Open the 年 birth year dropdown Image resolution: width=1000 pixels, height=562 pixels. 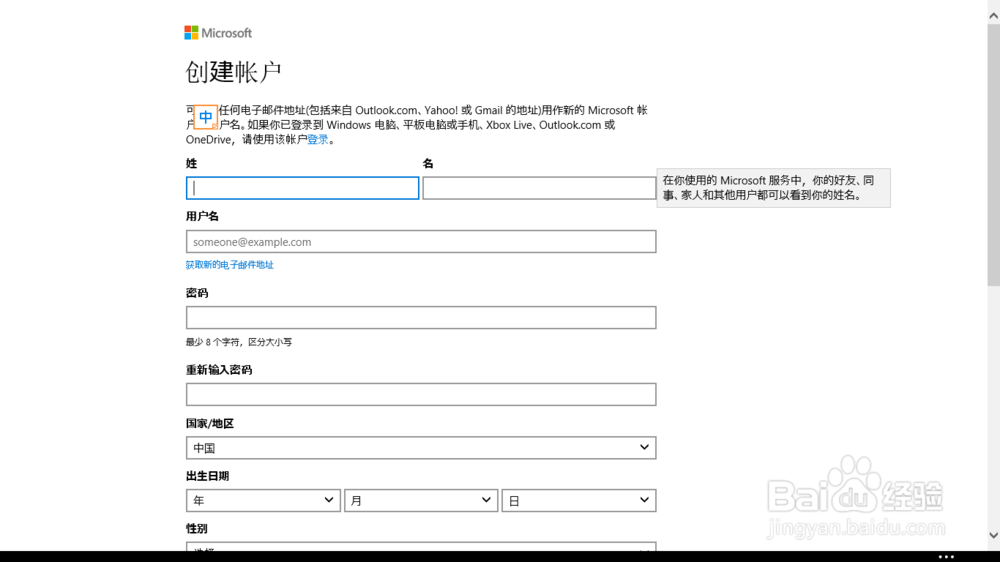click(263, 501)
